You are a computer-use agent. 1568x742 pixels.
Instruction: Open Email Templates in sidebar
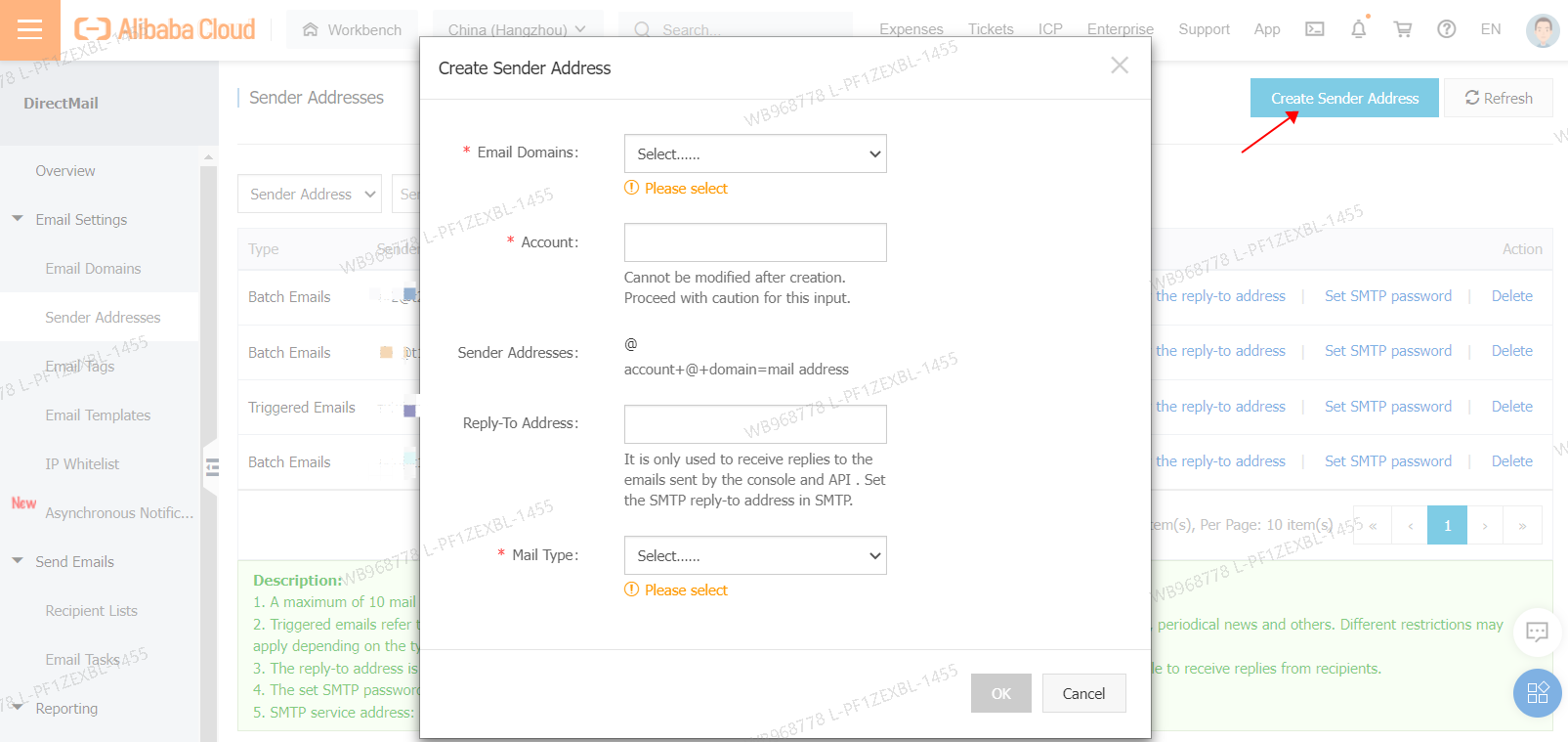point(98,415)
